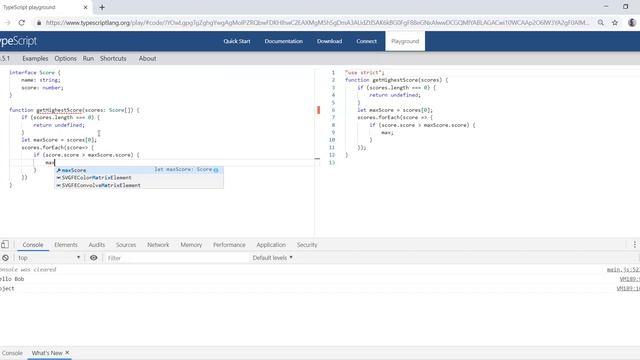Open the Examples menu
Screen dimensions: 640x360
point(35,58)
